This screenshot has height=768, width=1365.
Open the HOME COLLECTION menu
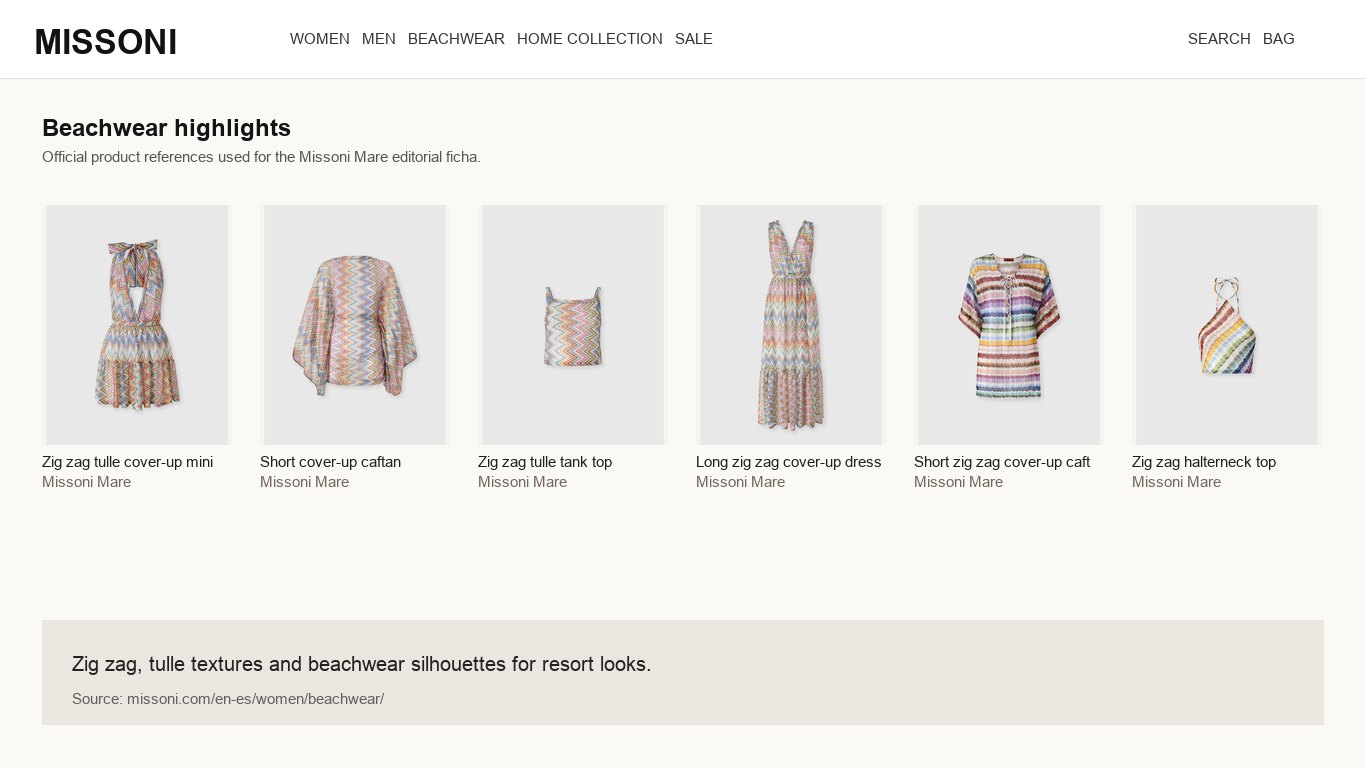point(590,39)
